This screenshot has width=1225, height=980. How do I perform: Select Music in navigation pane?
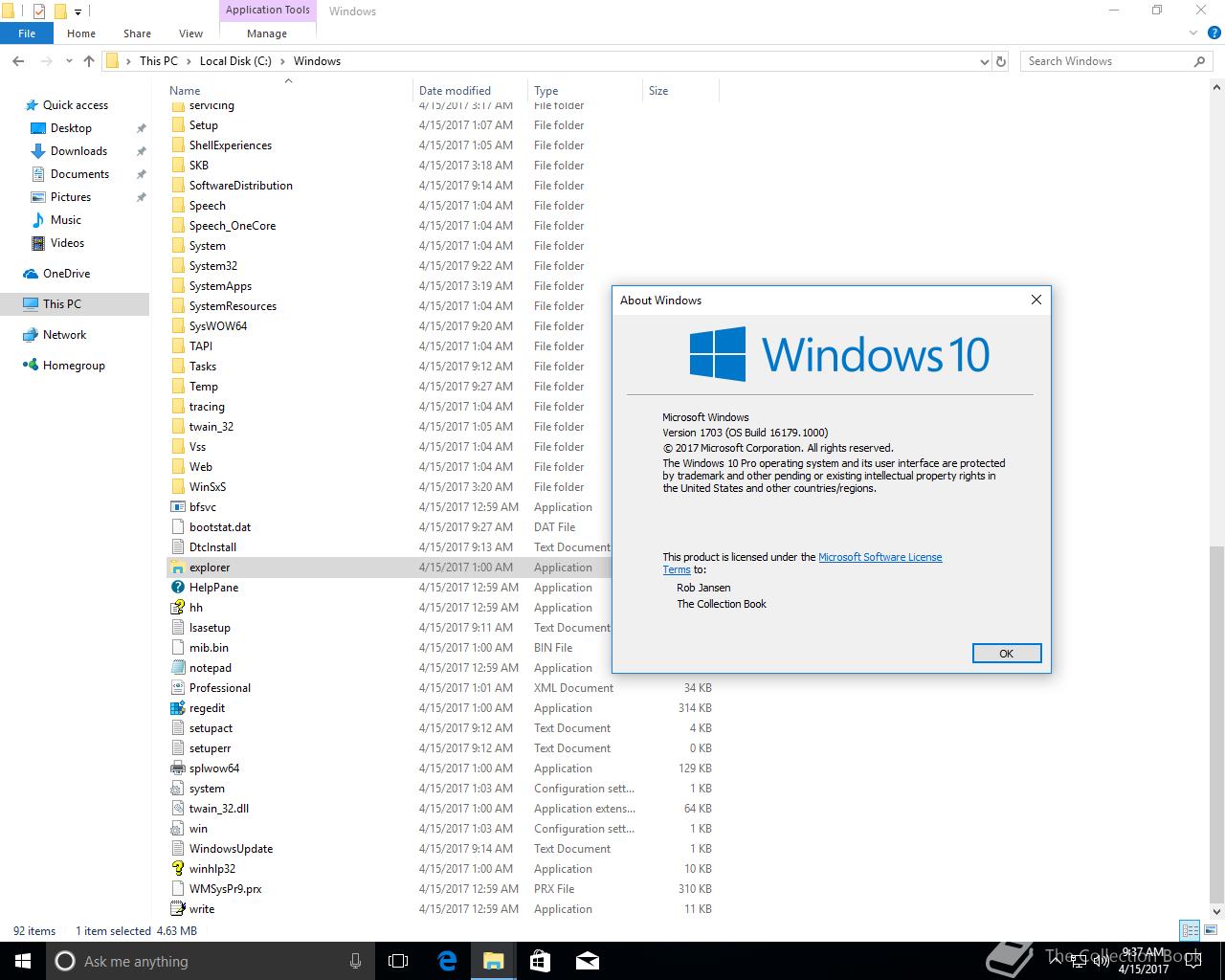[x=65, y=220]
